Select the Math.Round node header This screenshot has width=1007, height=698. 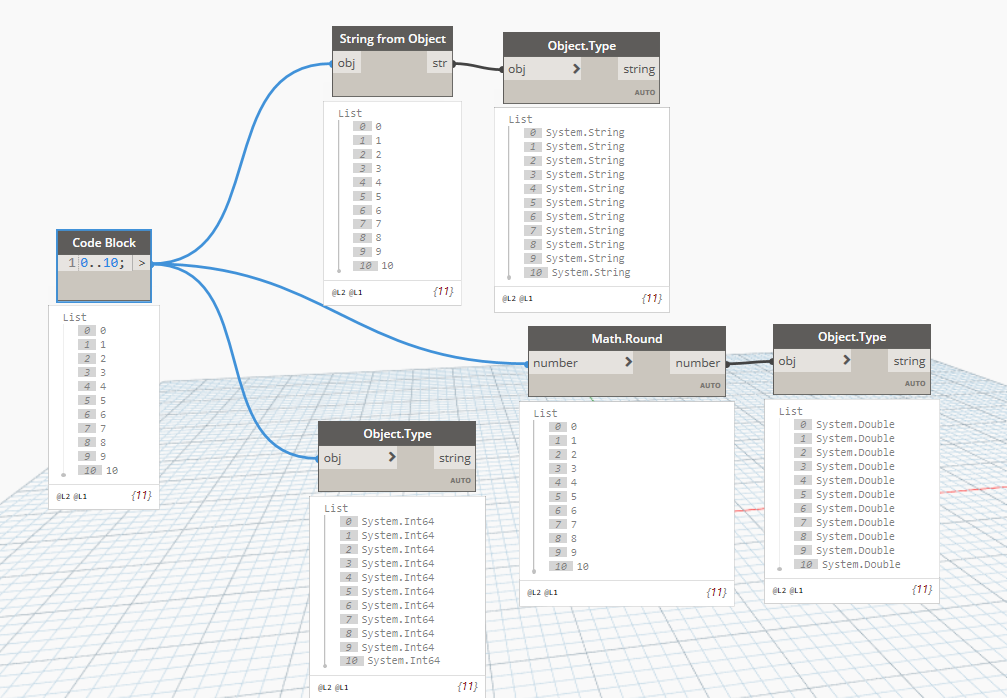tap(626, 338)
